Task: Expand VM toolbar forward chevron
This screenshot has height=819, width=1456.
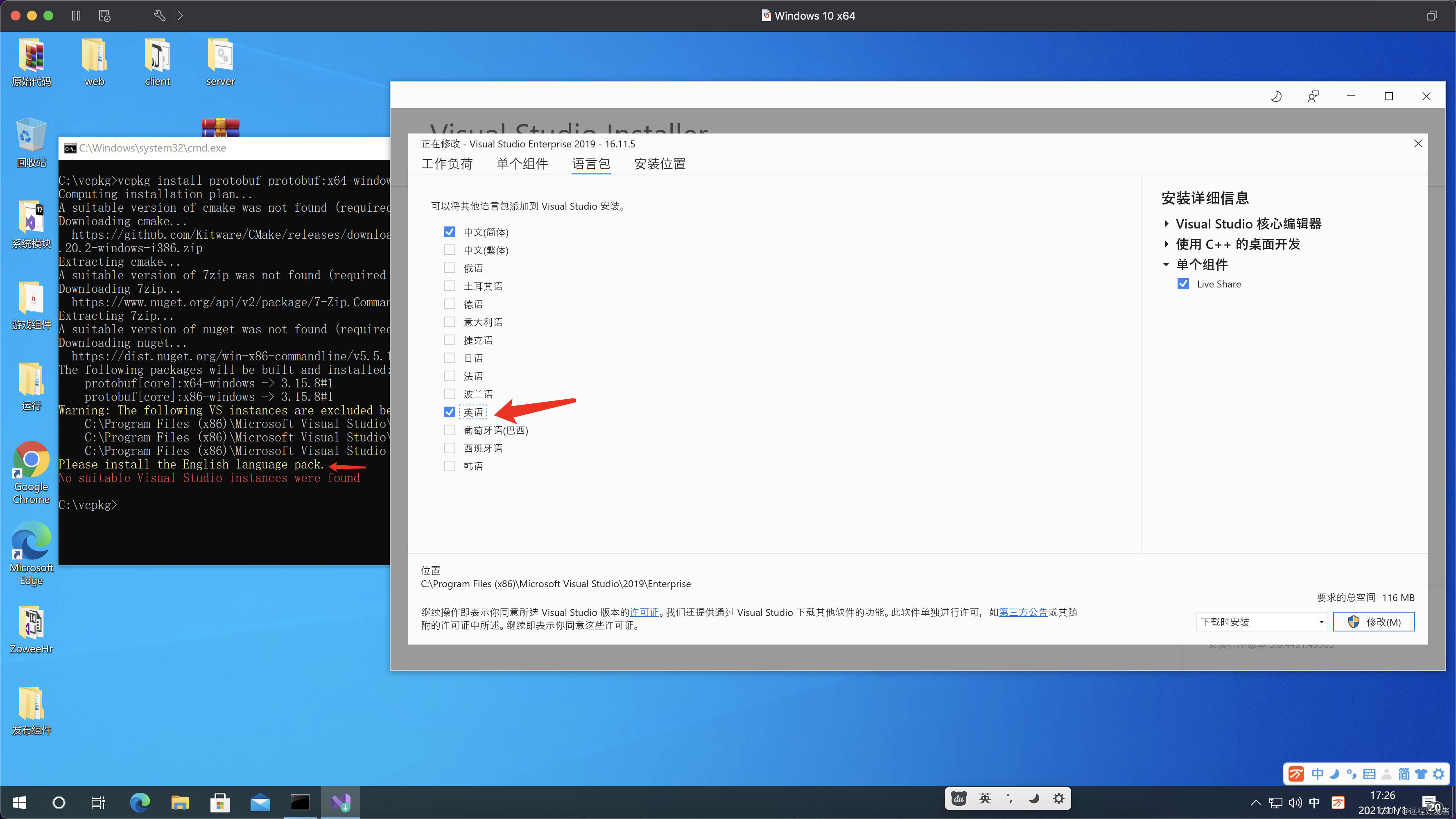Action: click(180, 15)
